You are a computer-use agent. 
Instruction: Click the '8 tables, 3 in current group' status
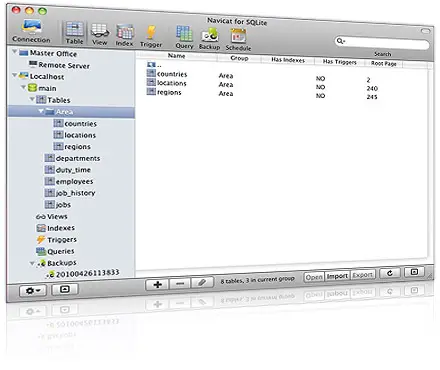257,280
